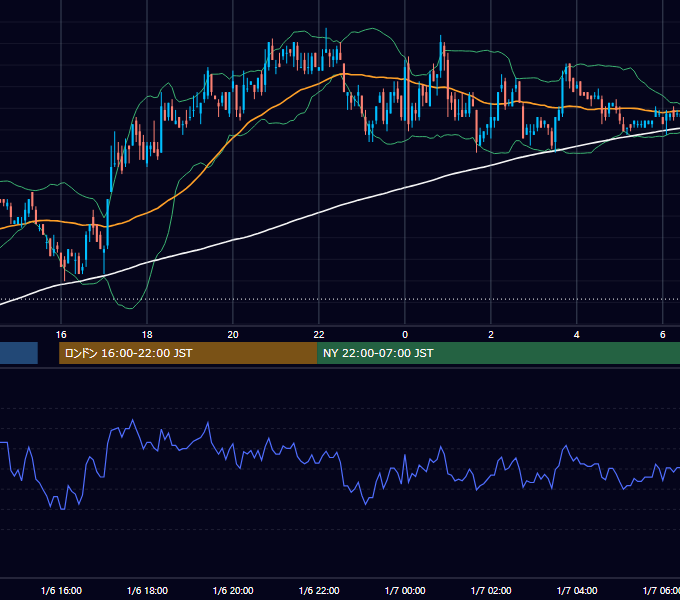The width and height of the screenshot is (680, 600).
Task: Select the ロンドン 16:00-22:00 JST session bar
Action: 188,353
